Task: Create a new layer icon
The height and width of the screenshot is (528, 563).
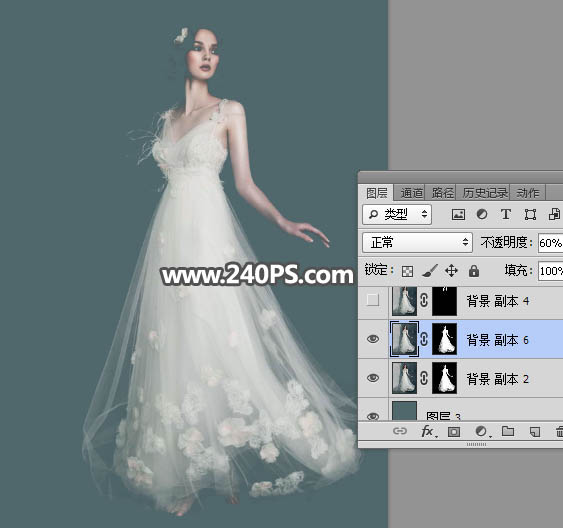Action: click(535, 431)
